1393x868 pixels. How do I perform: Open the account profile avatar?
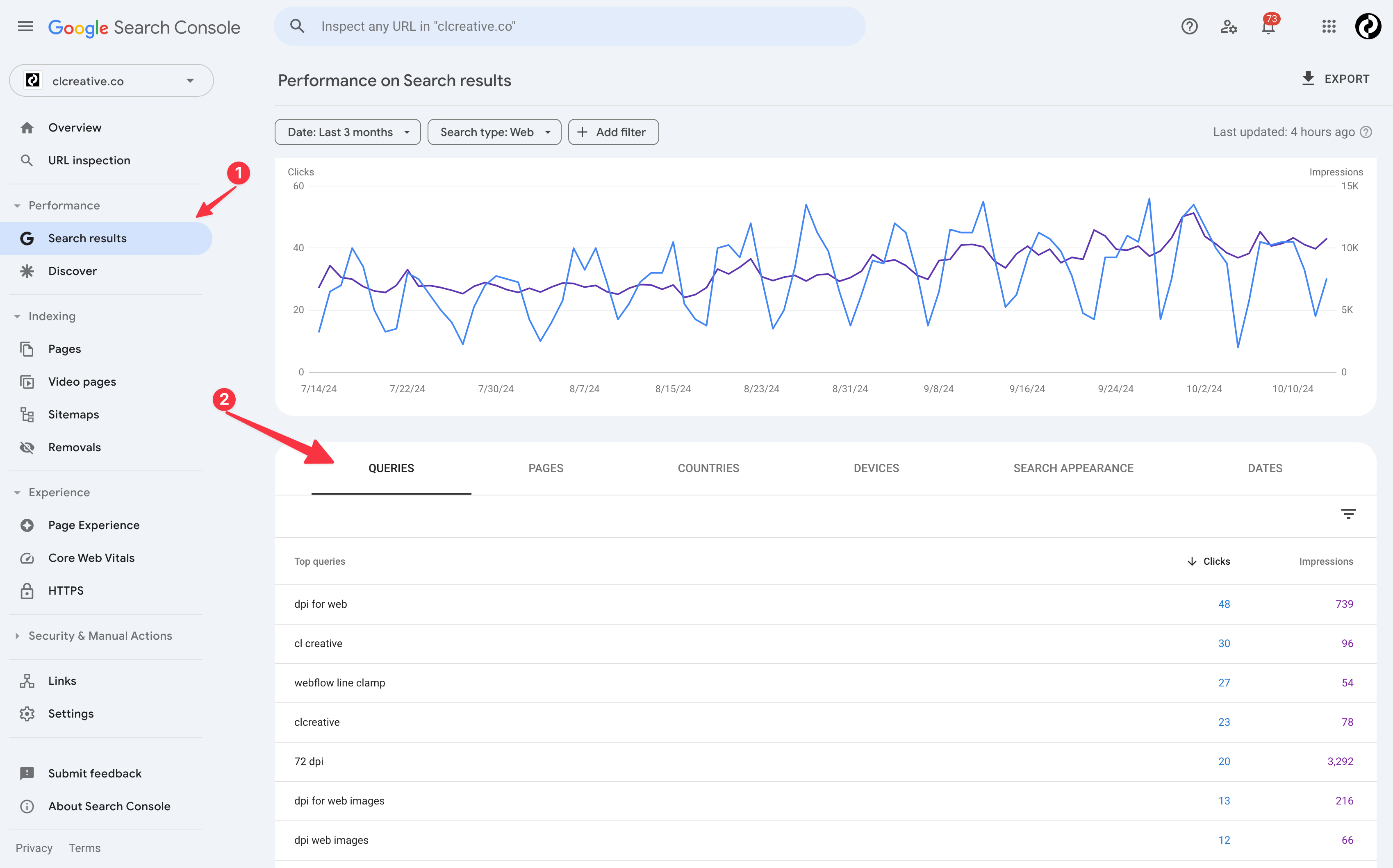(x=1368, y=26)
